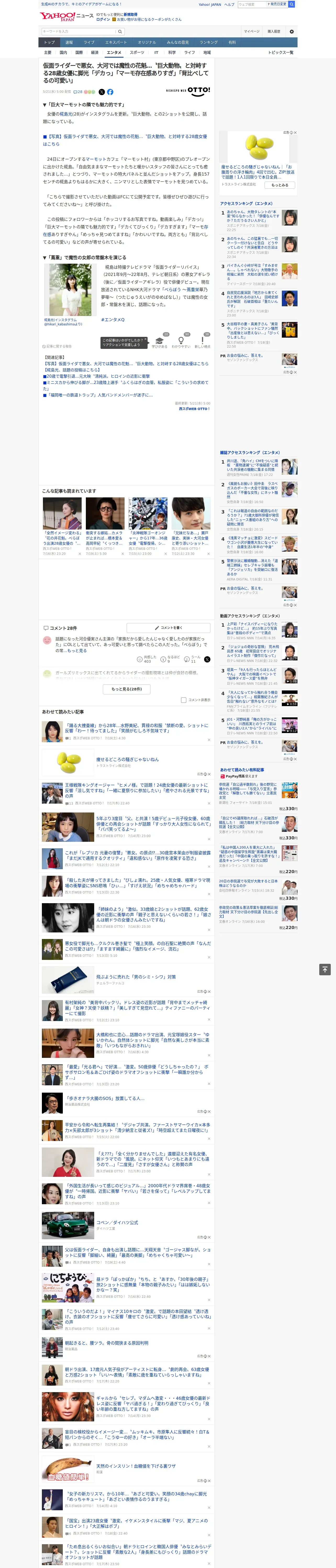Dismiss the recommended article about 水野美紀
Viewport: 336px width, 1568px height.
(x=209, y=740)
